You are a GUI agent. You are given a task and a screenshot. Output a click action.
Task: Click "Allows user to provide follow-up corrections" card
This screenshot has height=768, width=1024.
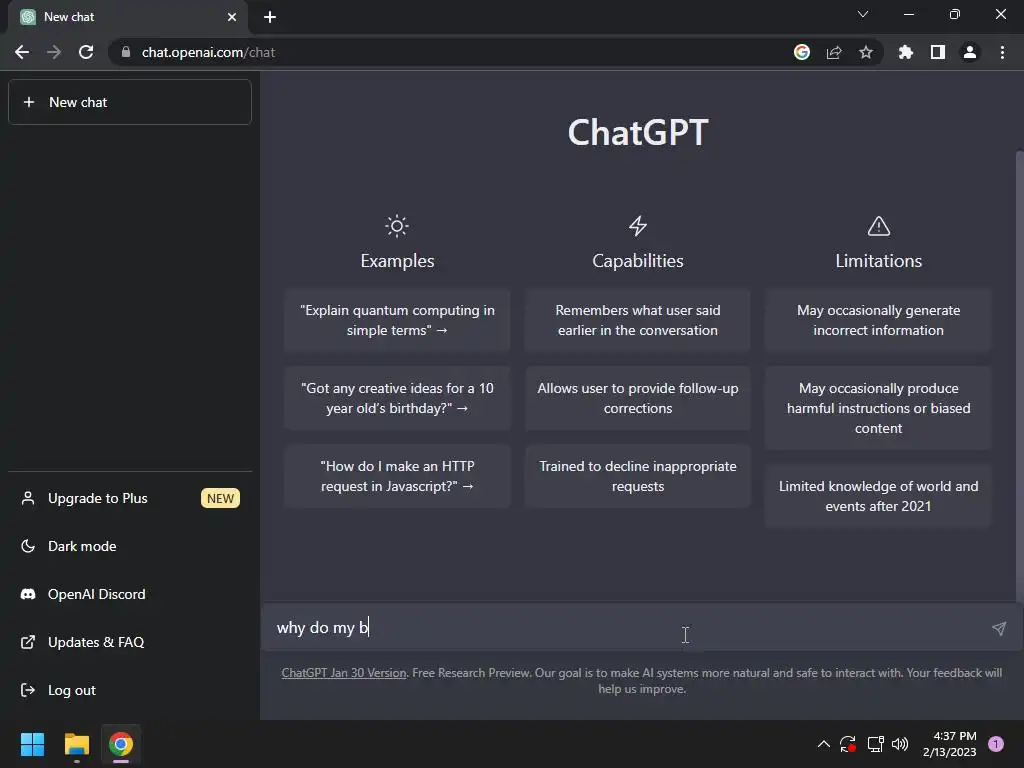click(x=638, y=398)
